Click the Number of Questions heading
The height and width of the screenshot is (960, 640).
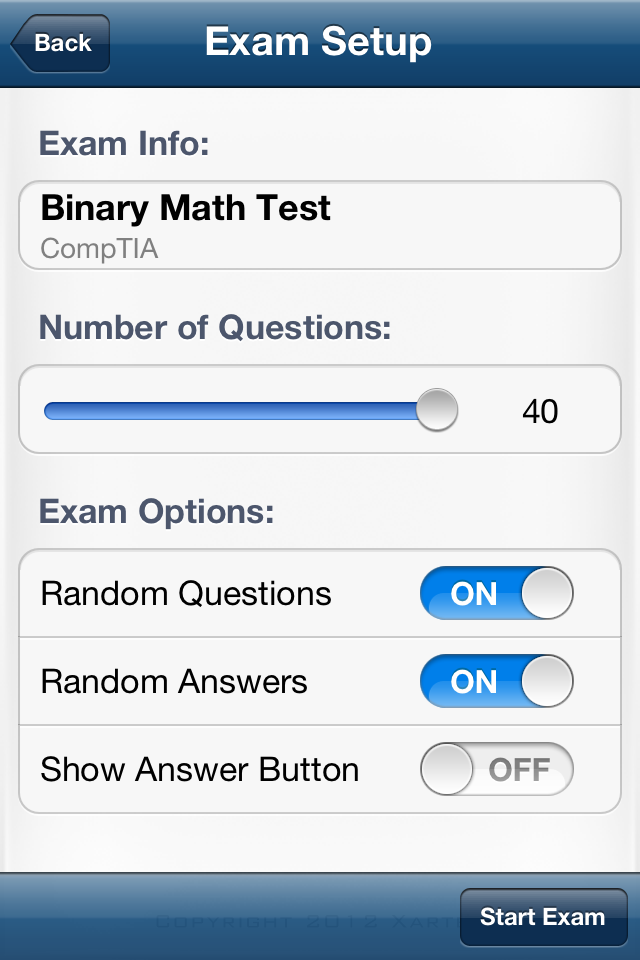[215, 327]
